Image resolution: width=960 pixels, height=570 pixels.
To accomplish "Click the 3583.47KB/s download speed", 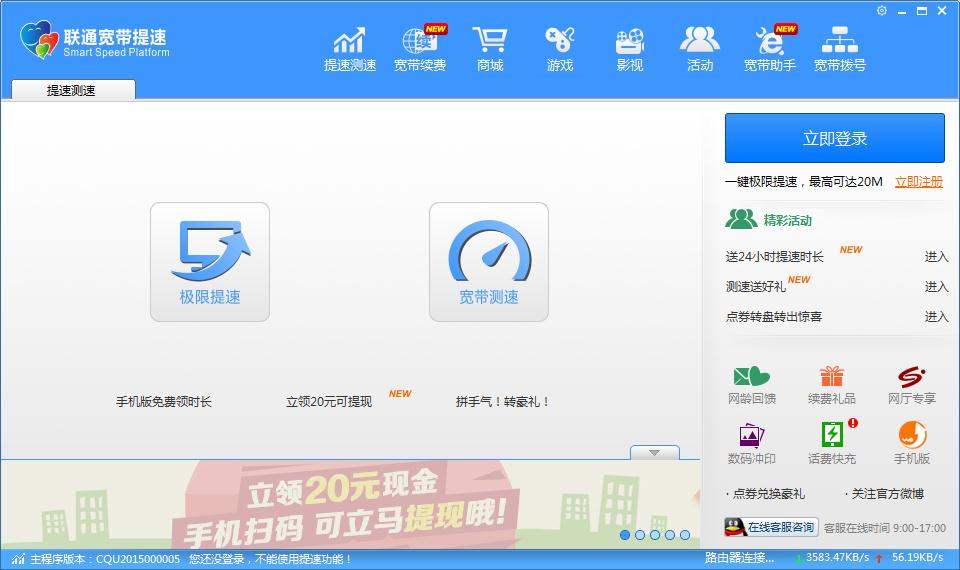I will [837, 558].
